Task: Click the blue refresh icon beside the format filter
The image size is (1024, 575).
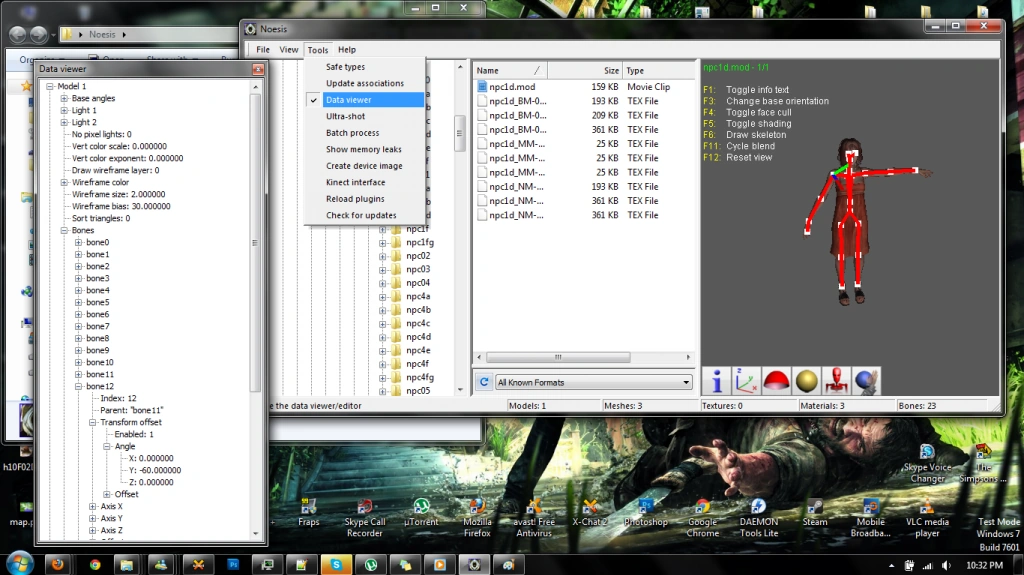Action: coord(484,382)
